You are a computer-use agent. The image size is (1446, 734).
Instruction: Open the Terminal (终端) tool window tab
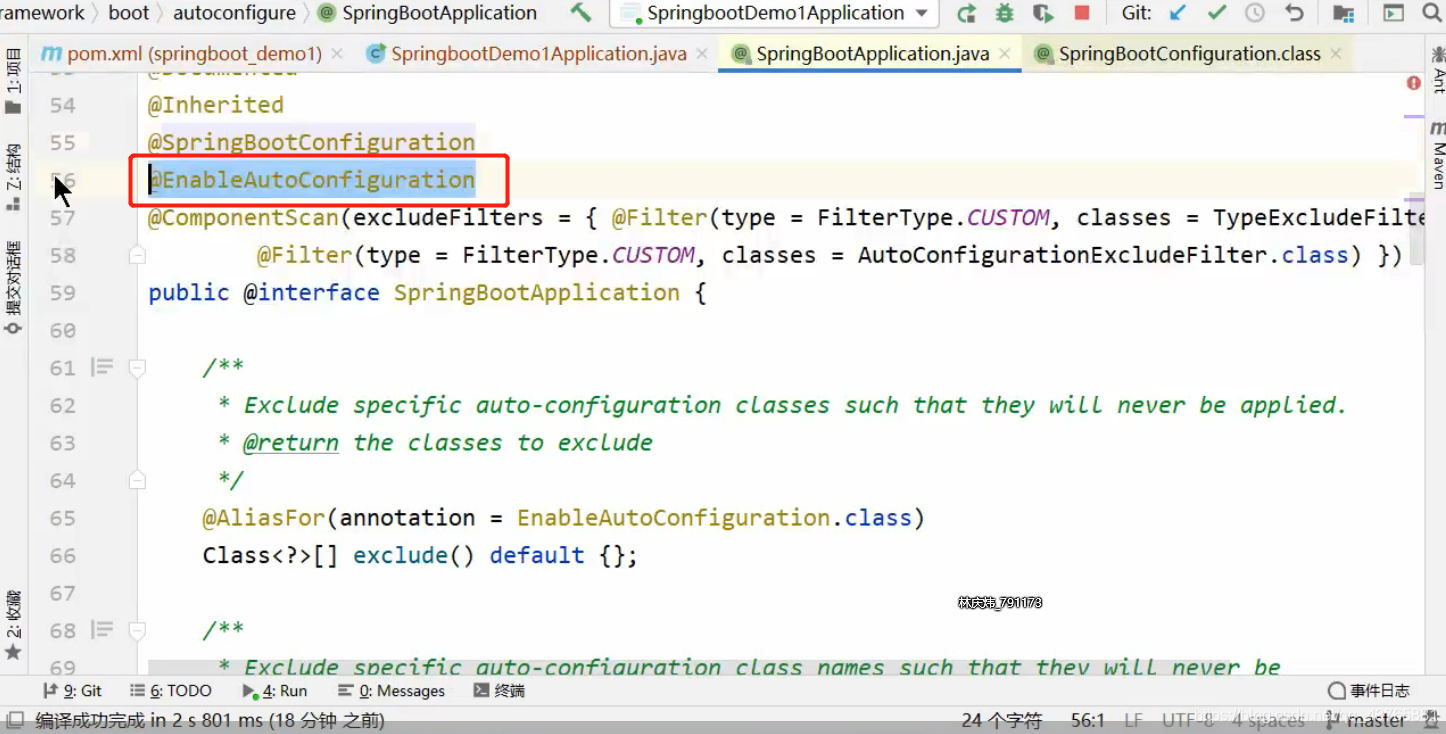coord(499,691)
